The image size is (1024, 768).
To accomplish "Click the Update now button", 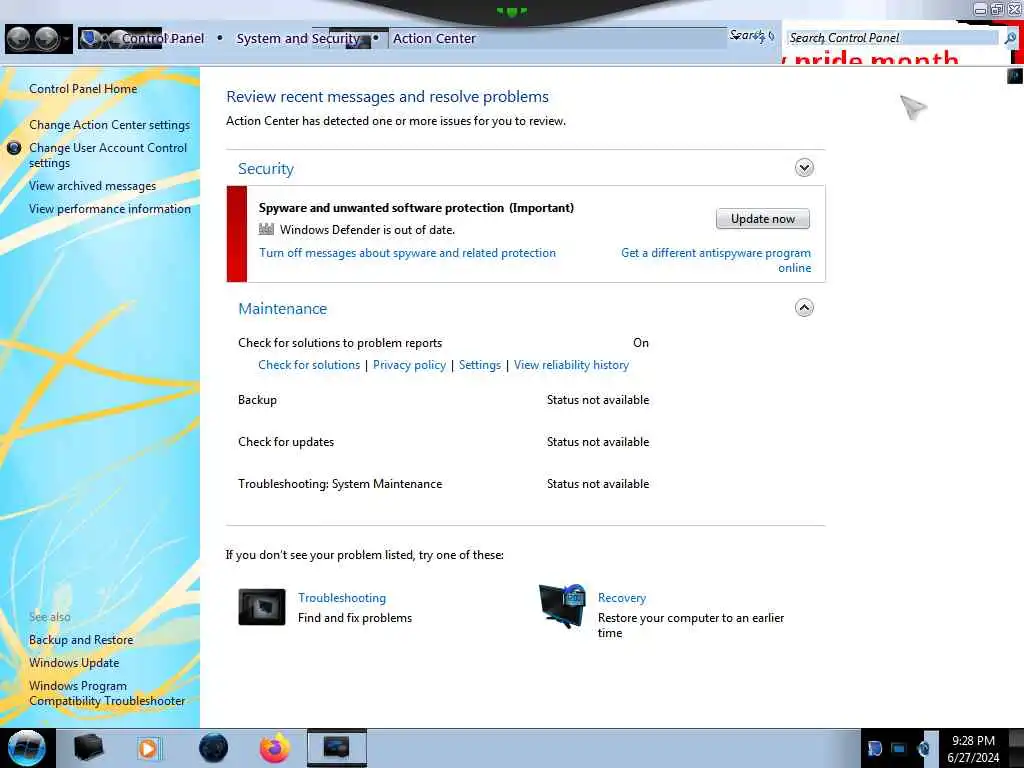I will pos(763,219).
